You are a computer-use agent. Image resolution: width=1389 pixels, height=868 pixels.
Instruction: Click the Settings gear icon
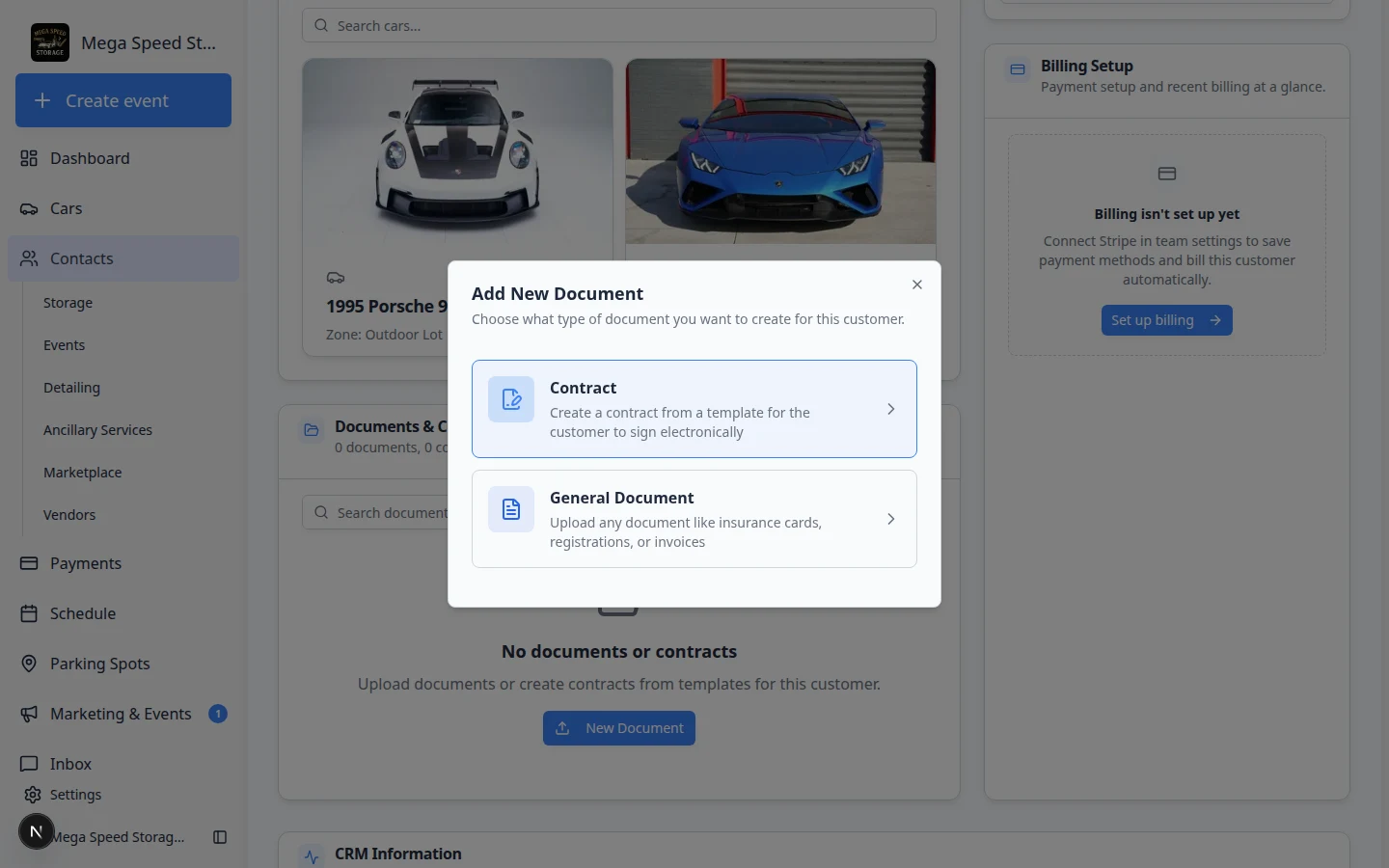tap(33, 795)
